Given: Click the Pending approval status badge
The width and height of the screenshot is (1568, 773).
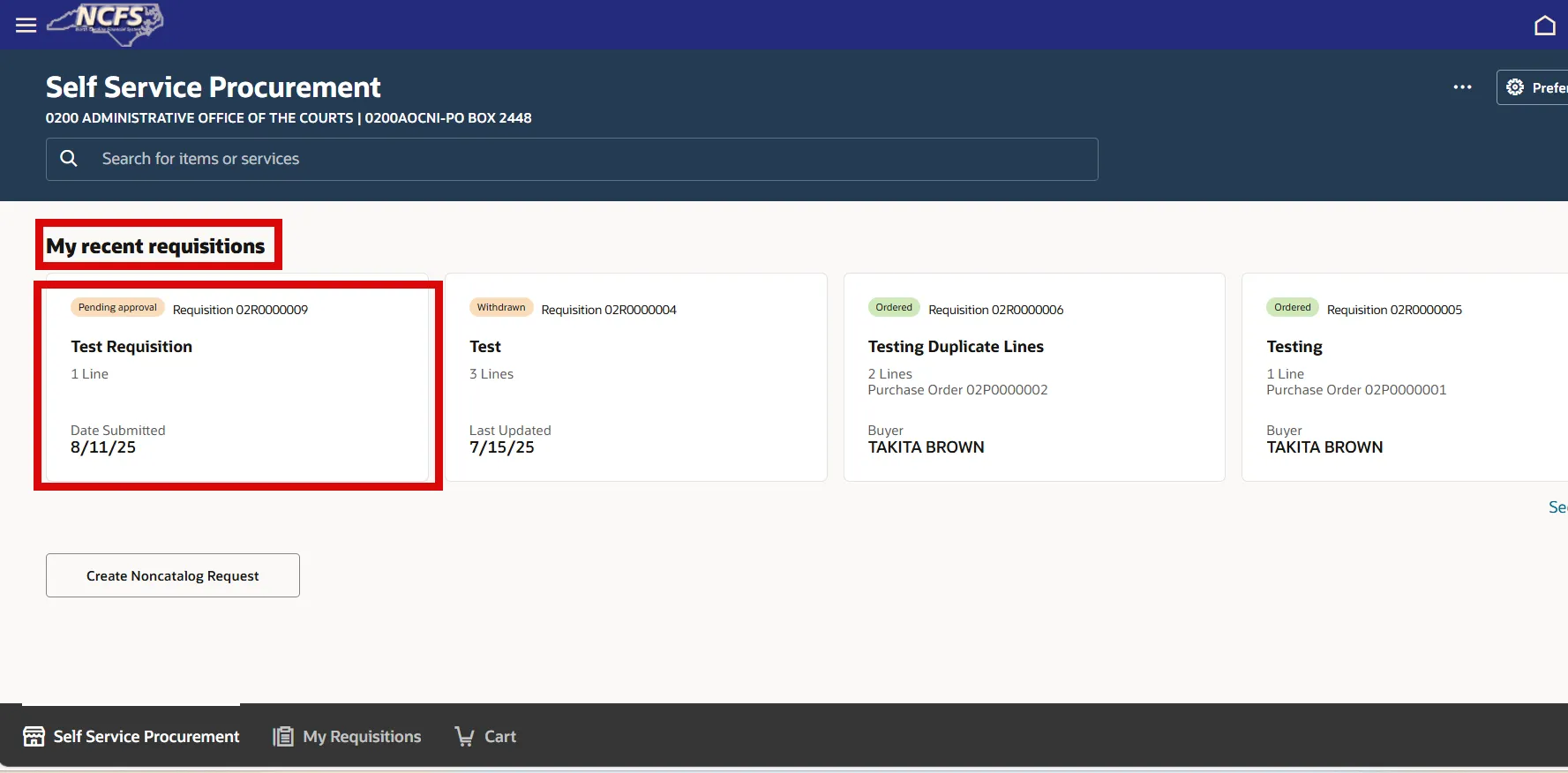Looking at the screenshot, I should 117,308.
